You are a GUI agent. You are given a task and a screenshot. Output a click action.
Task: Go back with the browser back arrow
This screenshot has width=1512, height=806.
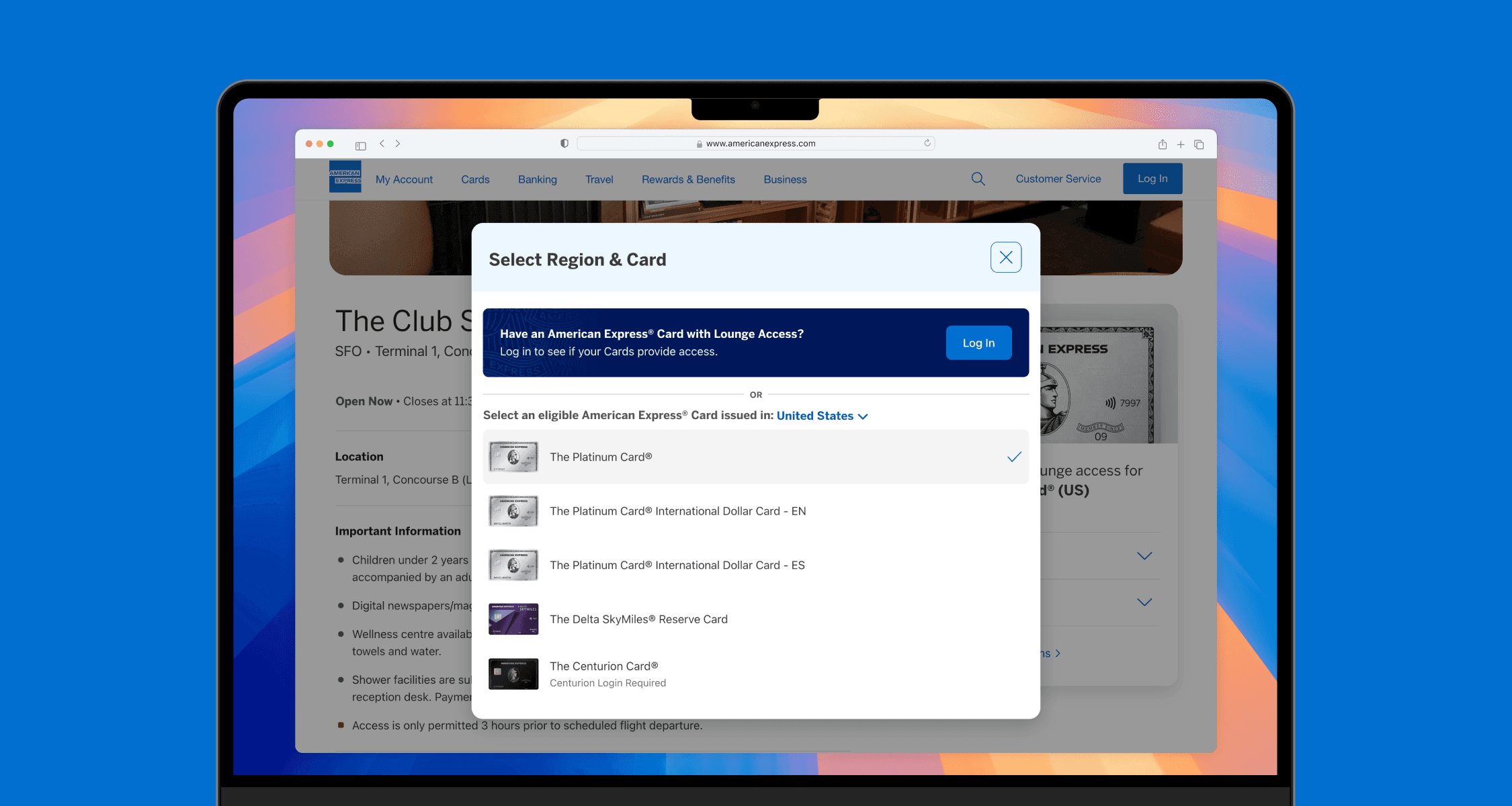(382, 144)
